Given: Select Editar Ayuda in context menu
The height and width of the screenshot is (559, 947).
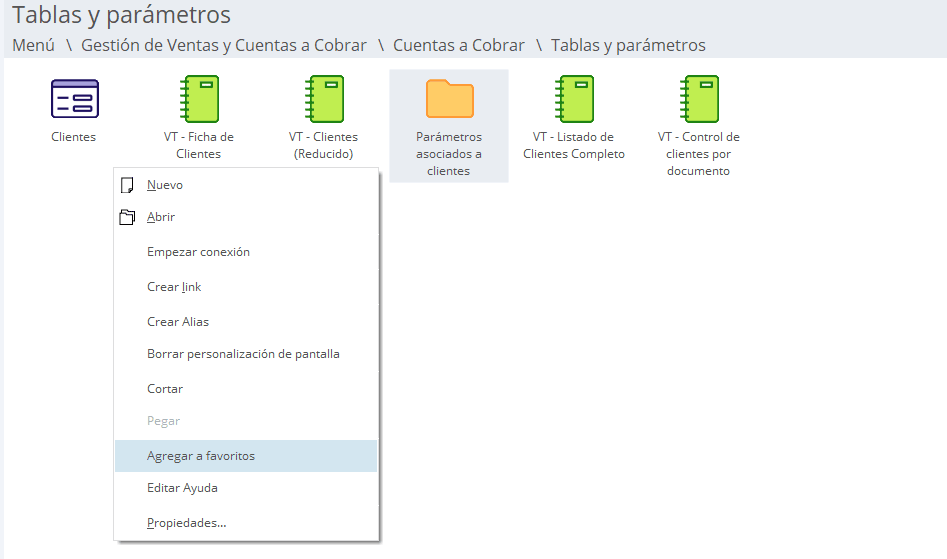Looking at the screenshot, I should coord(182,488).
